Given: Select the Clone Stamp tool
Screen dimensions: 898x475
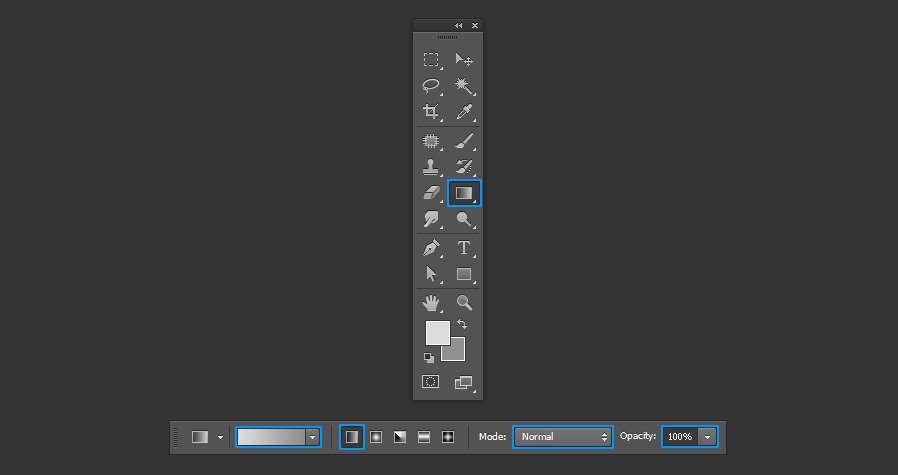Looking at the screenshot, I should tap(431, 167).
